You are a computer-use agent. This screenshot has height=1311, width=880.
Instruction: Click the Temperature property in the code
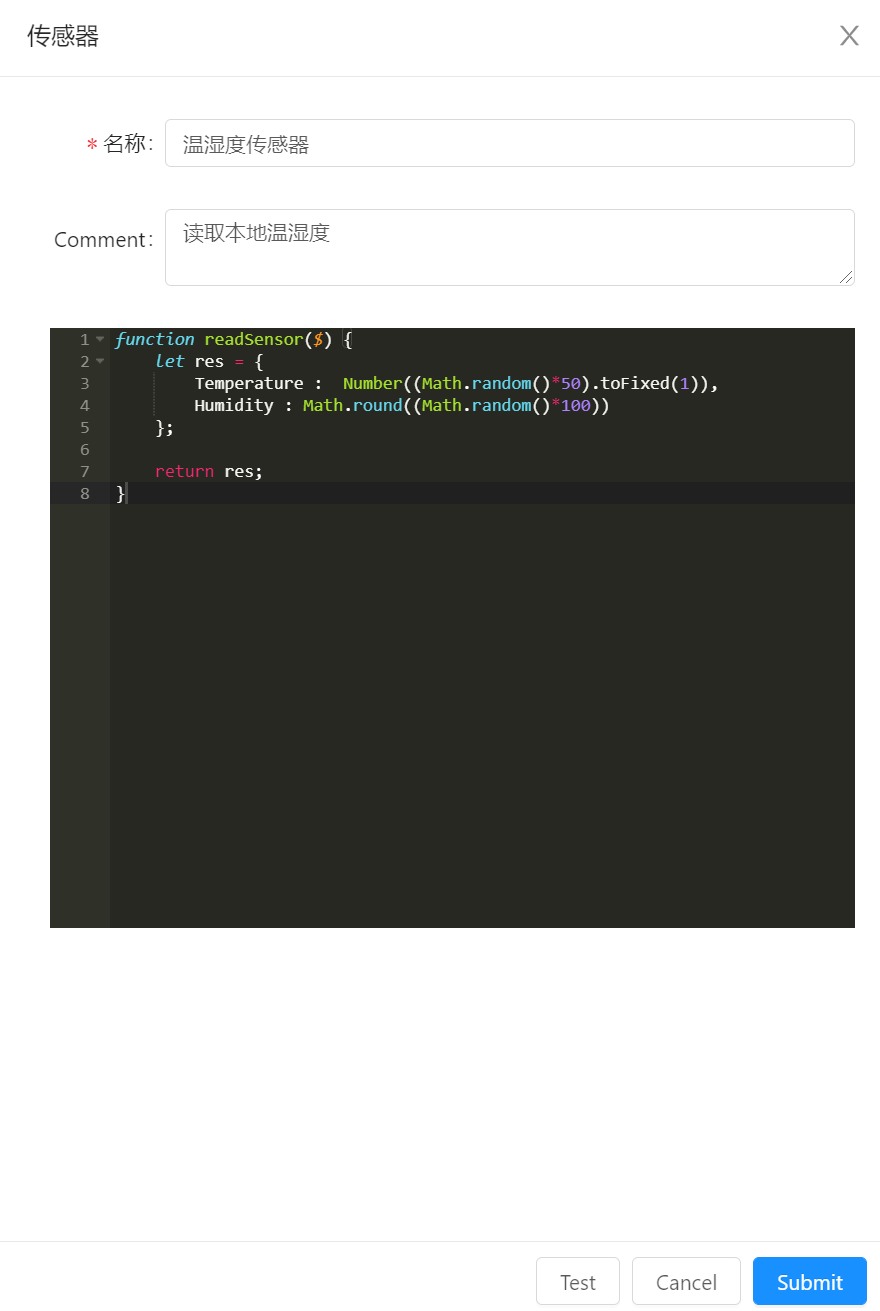point(249,384)
